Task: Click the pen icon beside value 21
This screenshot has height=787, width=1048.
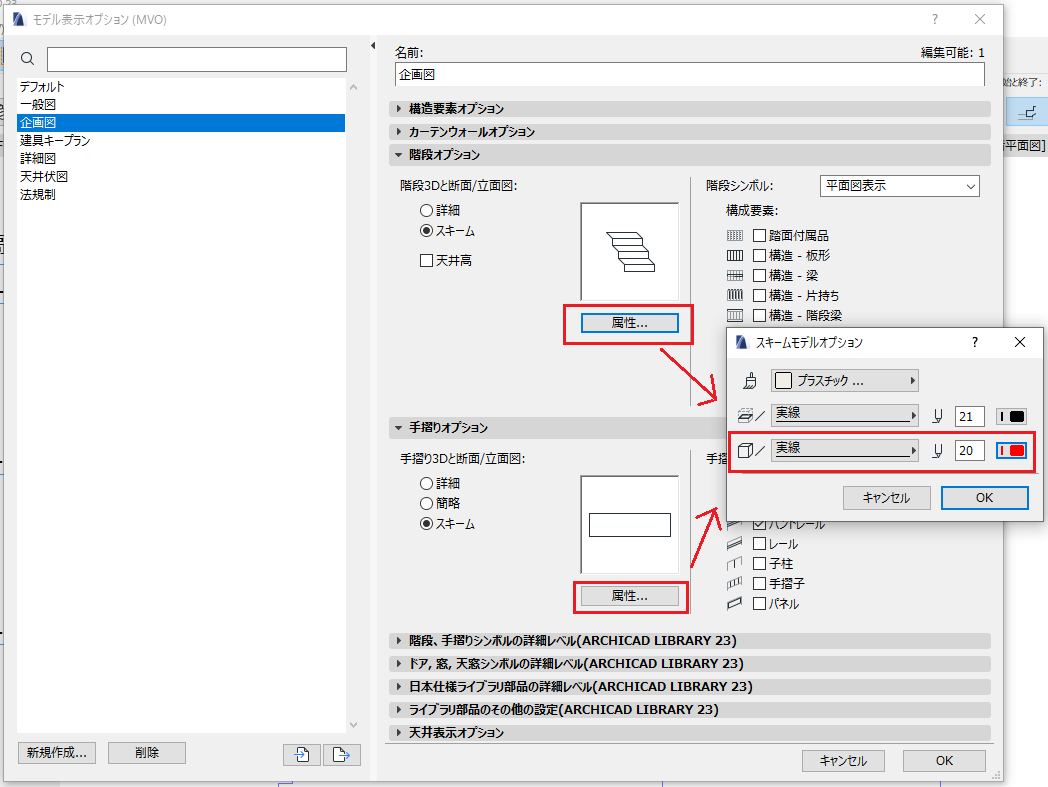Action: click(x=938, y=417)
